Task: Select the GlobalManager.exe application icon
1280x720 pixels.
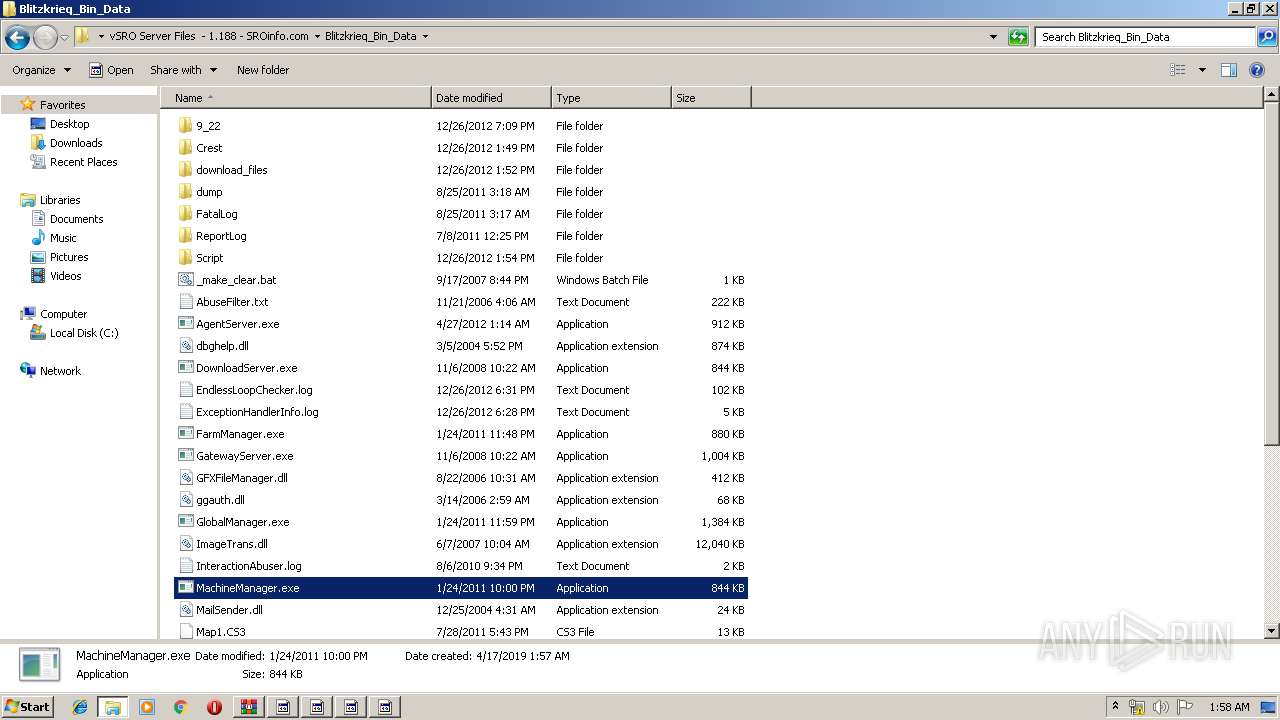Action: (x=185, y=522)
